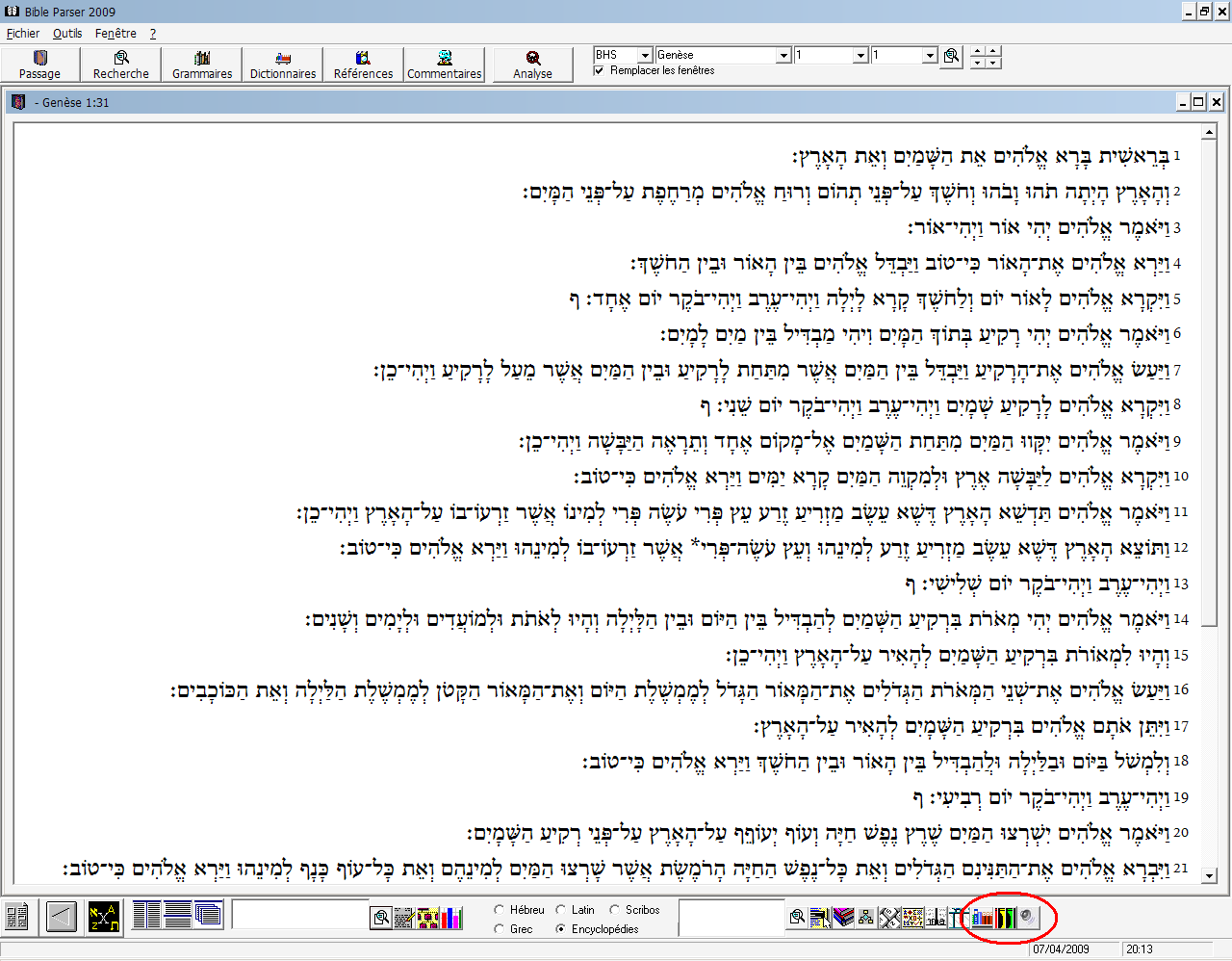Select the Grec radio button
Image resolution: width=1232 pixels, height=961 pixels.
pos(499,929)
